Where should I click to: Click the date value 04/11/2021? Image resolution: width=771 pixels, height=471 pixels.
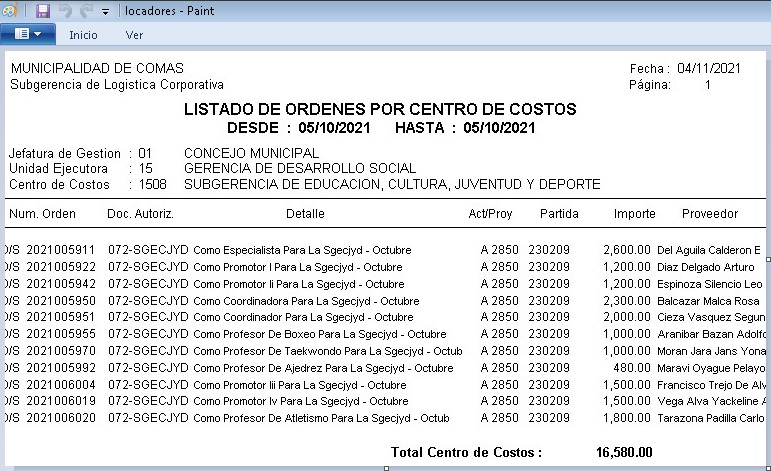coord(709,68)
